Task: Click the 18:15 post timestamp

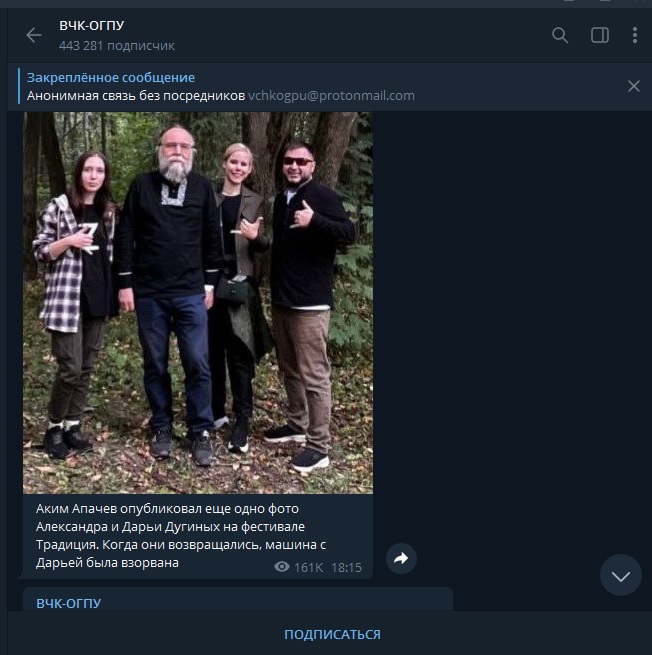Action: click(346, 567)
